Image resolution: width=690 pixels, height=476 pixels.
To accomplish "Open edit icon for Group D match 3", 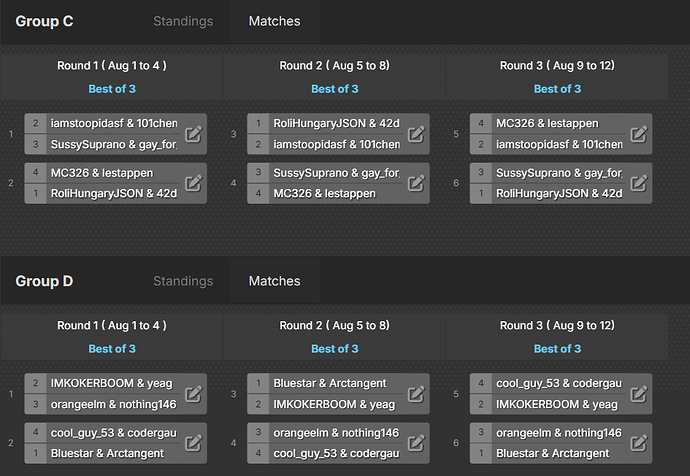I will [416, 394].
